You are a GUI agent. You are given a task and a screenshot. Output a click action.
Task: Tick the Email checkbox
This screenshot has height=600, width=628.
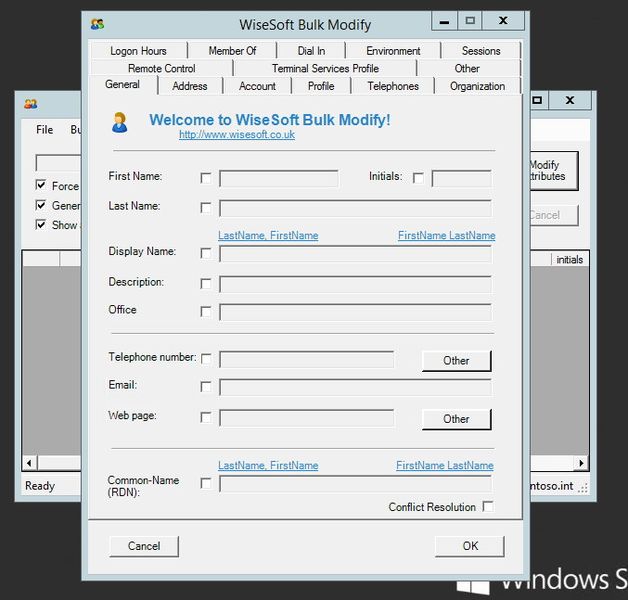coord(206,387)
